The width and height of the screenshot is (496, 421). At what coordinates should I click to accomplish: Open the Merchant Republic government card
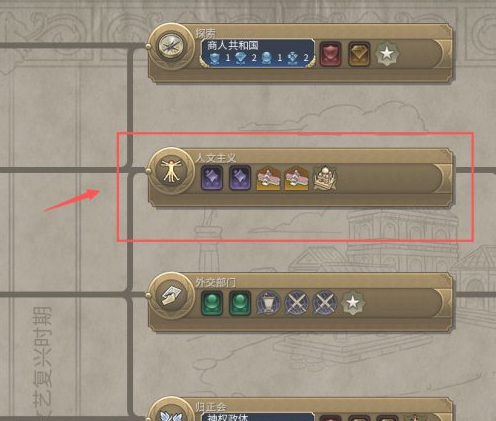click(258, 53)
